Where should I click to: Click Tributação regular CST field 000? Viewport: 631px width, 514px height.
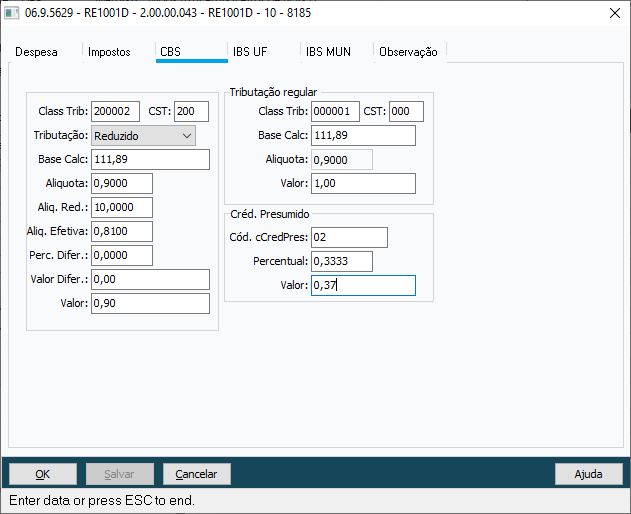(x=406, y=111)
